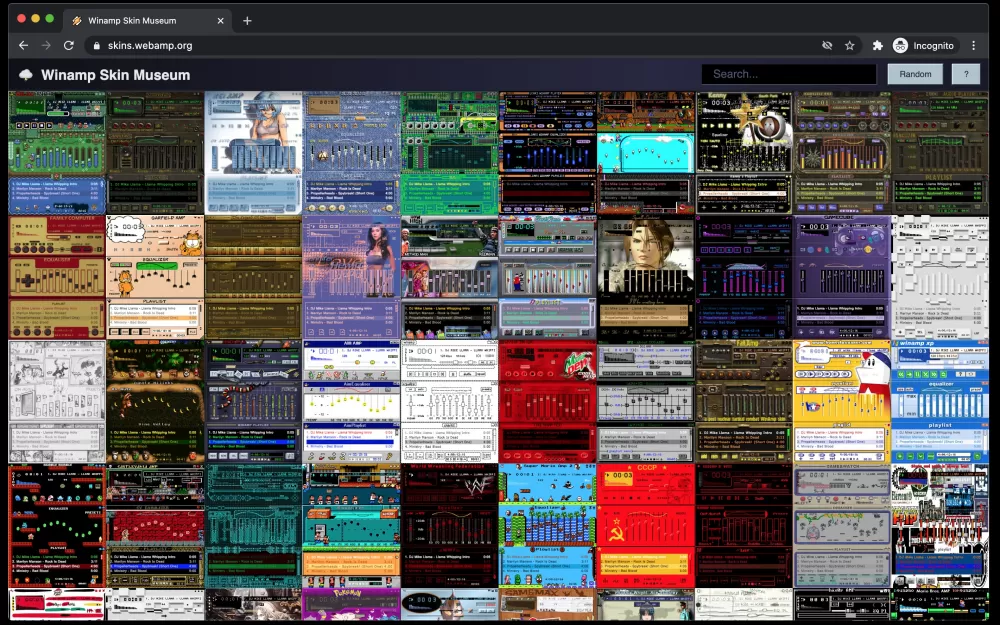Open the World Wrestling Federation skin
The width and height of the screenshot is (1000, 625).
pyautogui.click(x=450, y=526)
